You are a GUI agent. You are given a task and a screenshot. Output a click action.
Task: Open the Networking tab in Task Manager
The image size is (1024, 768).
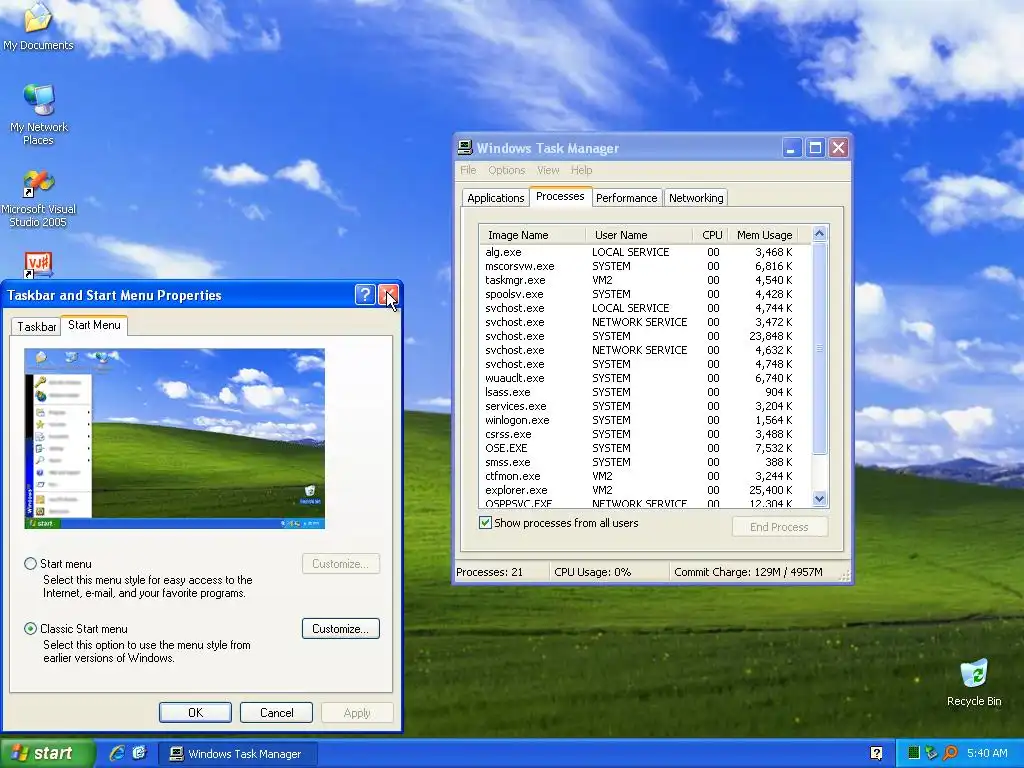696,198
